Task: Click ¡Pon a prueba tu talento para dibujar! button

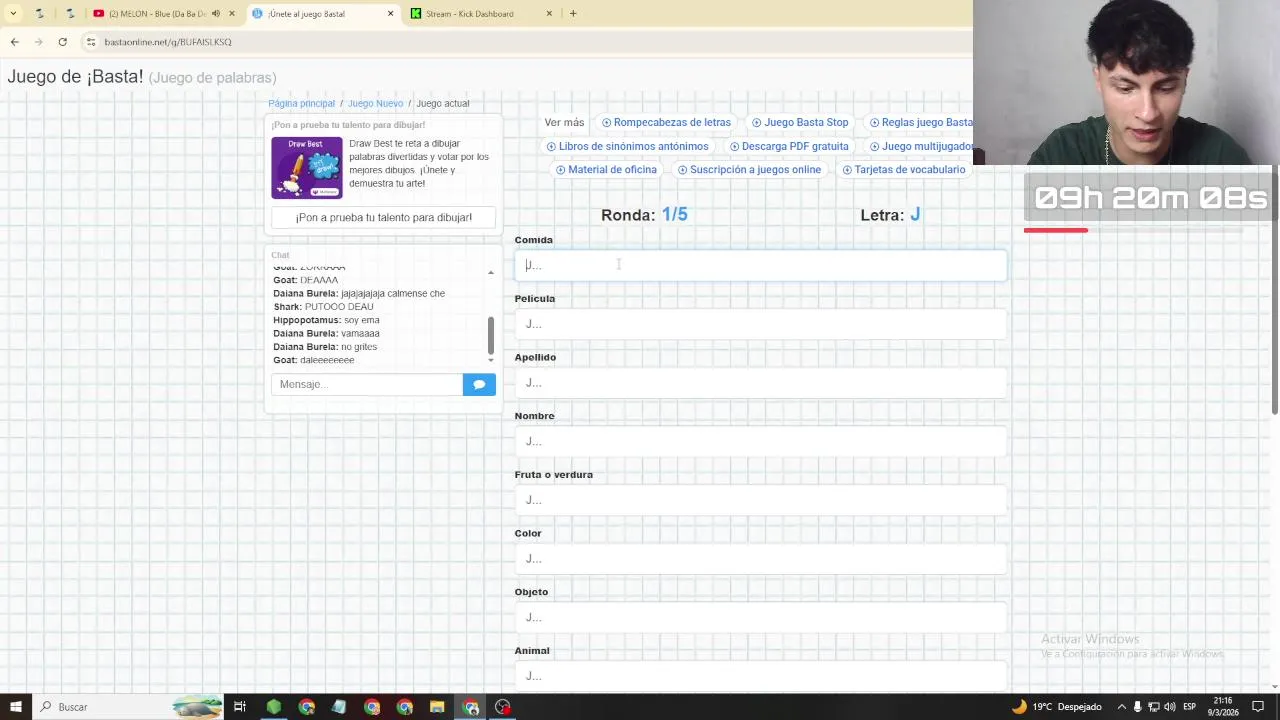Action: [384, 217]
